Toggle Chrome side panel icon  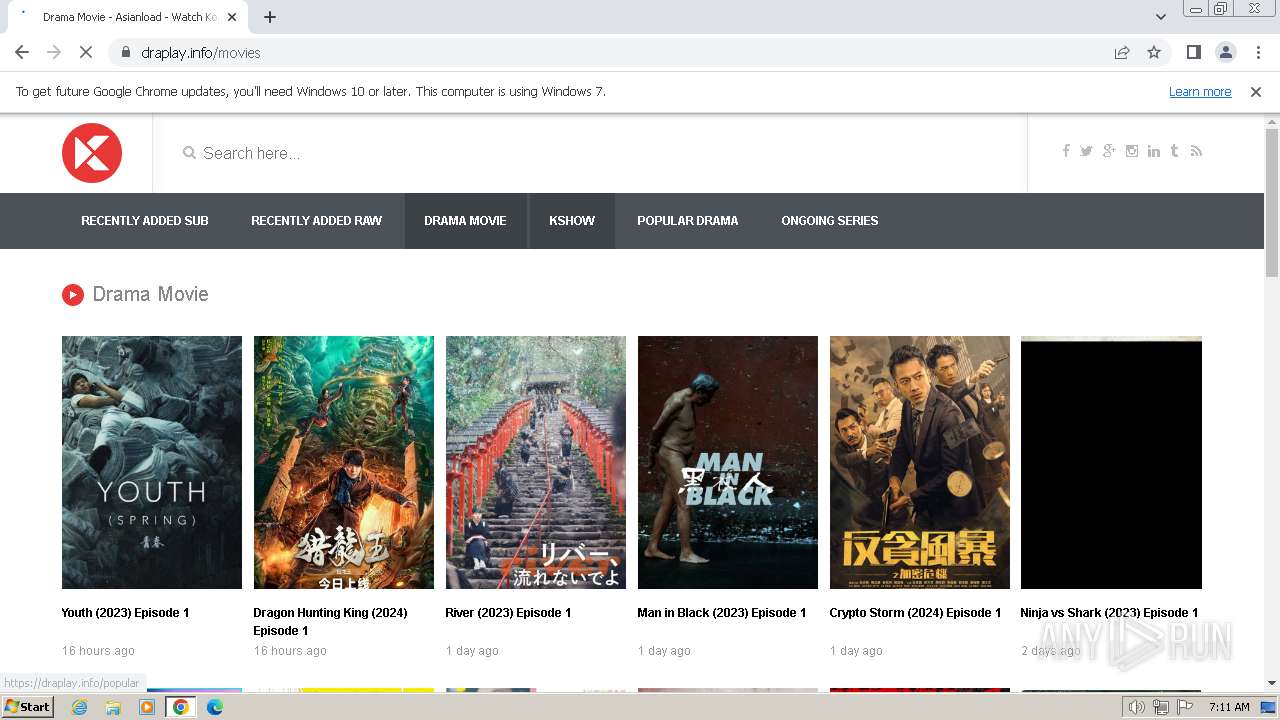[x=1193, y=53]
